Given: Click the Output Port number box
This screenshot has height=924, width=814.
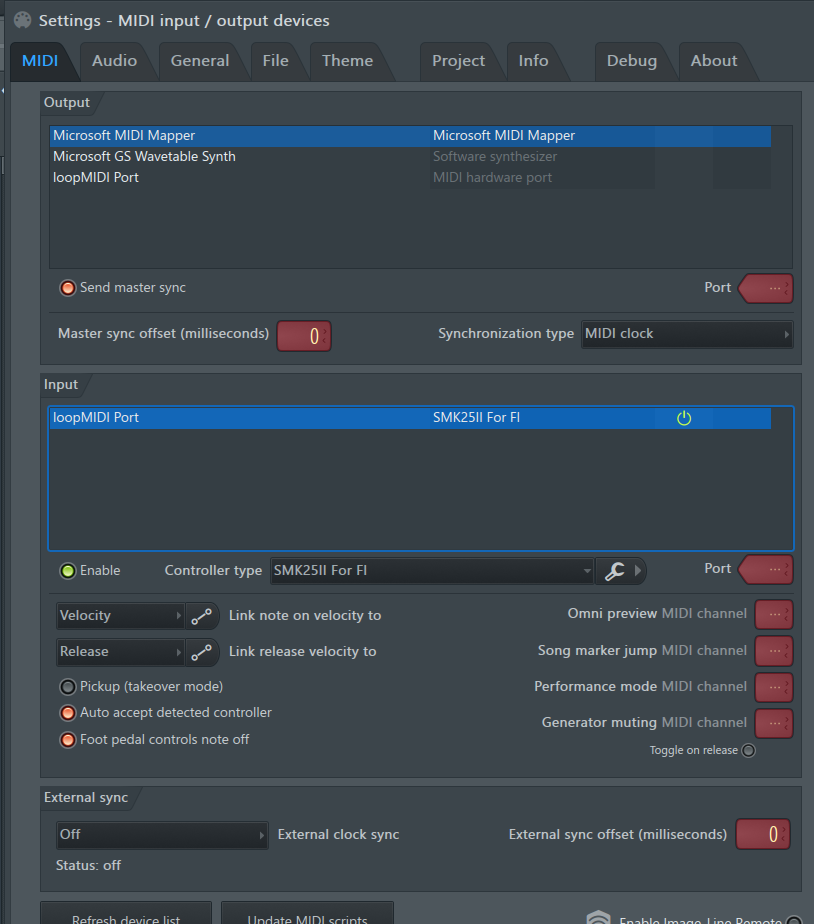Looking at the screenshot, I should point(766,289).
